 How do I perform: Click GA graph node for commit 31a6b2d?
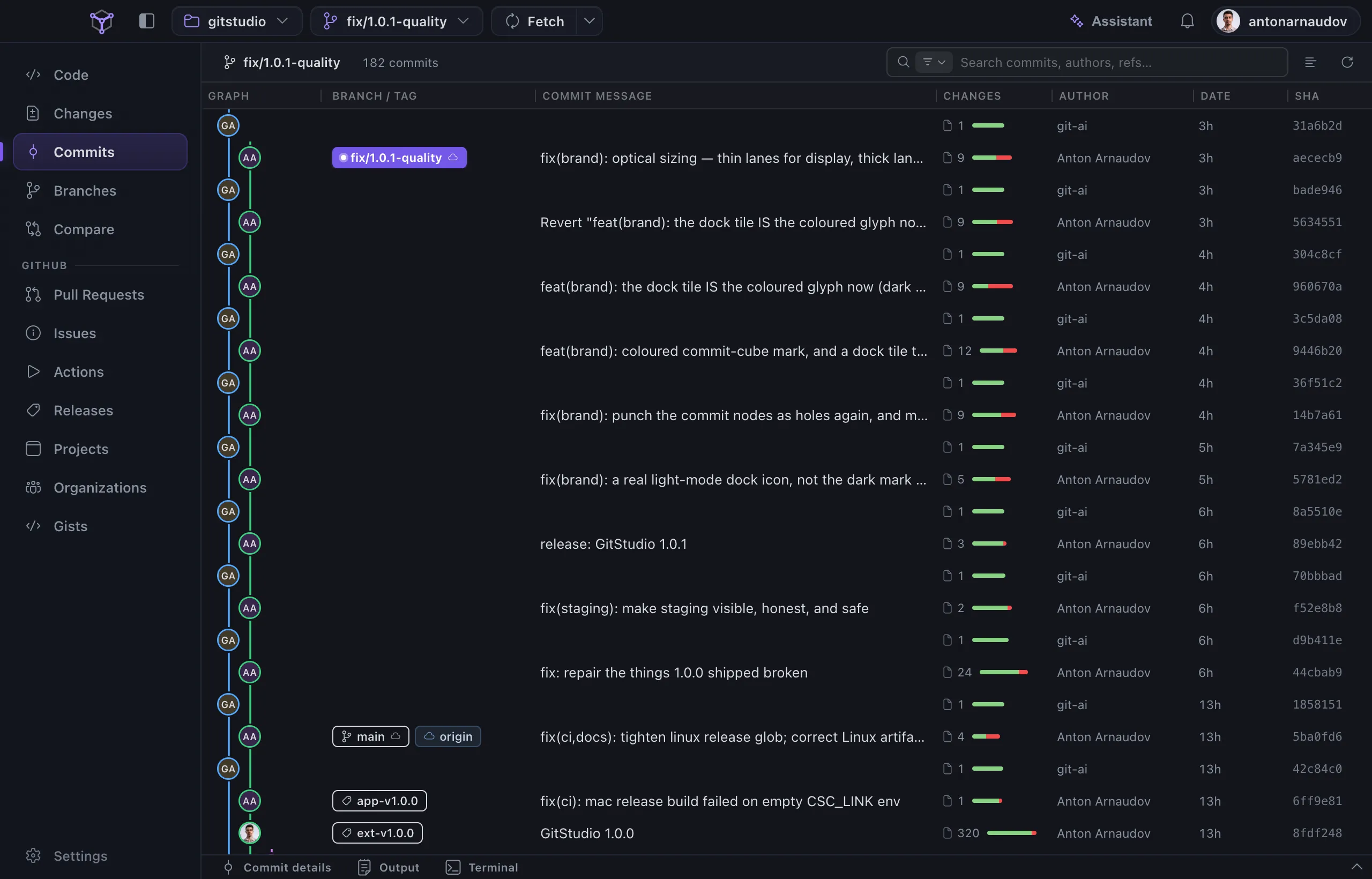pos(228,125)
